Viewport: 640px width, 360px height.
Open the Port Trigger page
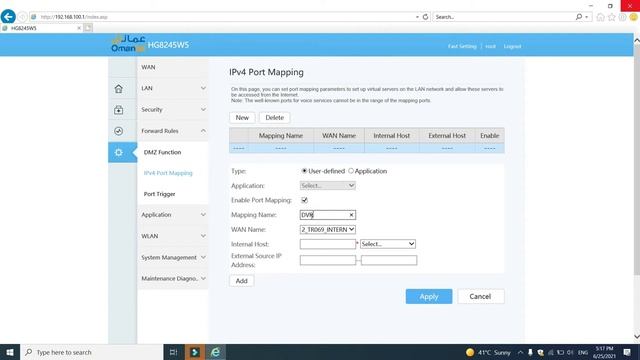coord(160,194)
